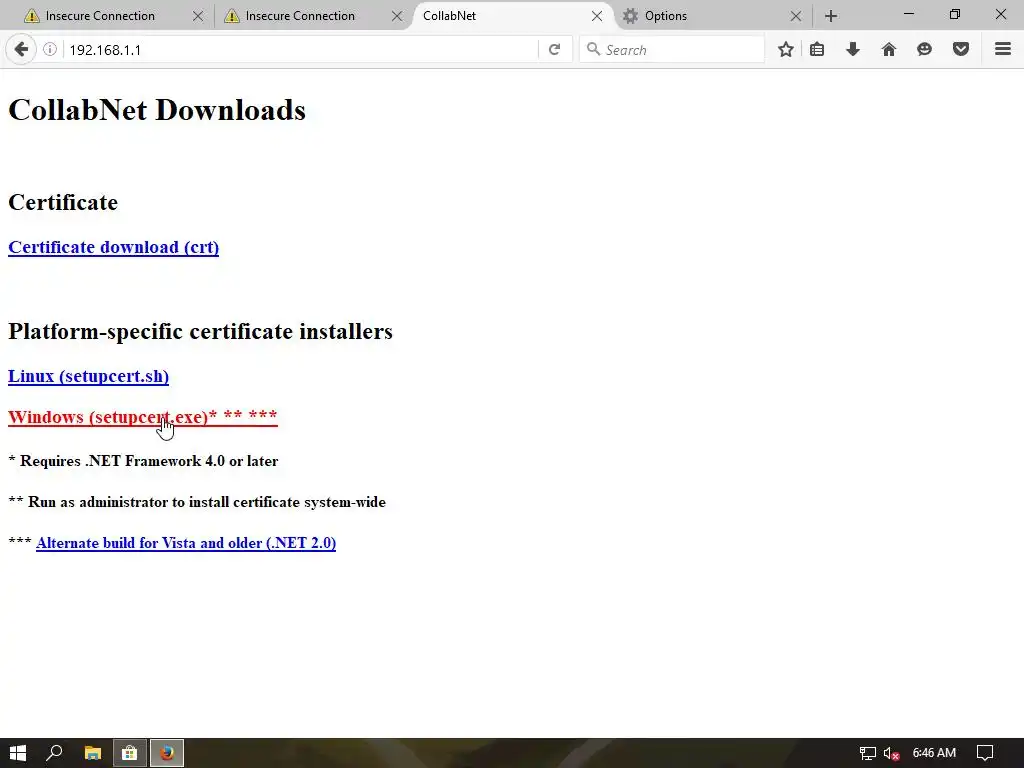The image size is (1024, 768).
Task: Open the Firefox hamburger menu
Action: pos(1003,49)
